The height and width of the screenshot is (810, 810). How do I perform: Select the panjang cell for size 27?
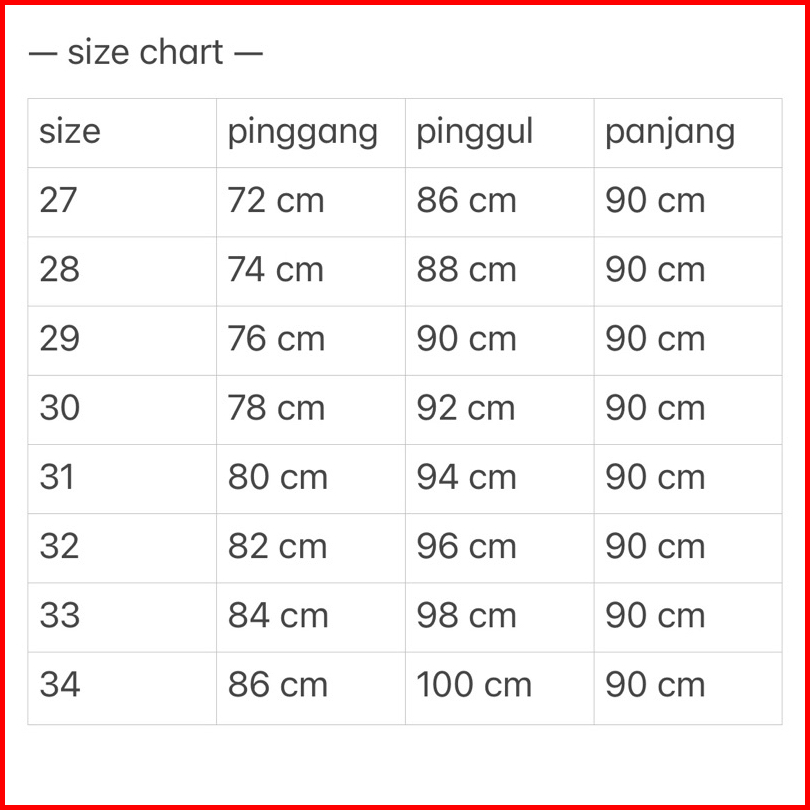(x=655, y=201)
